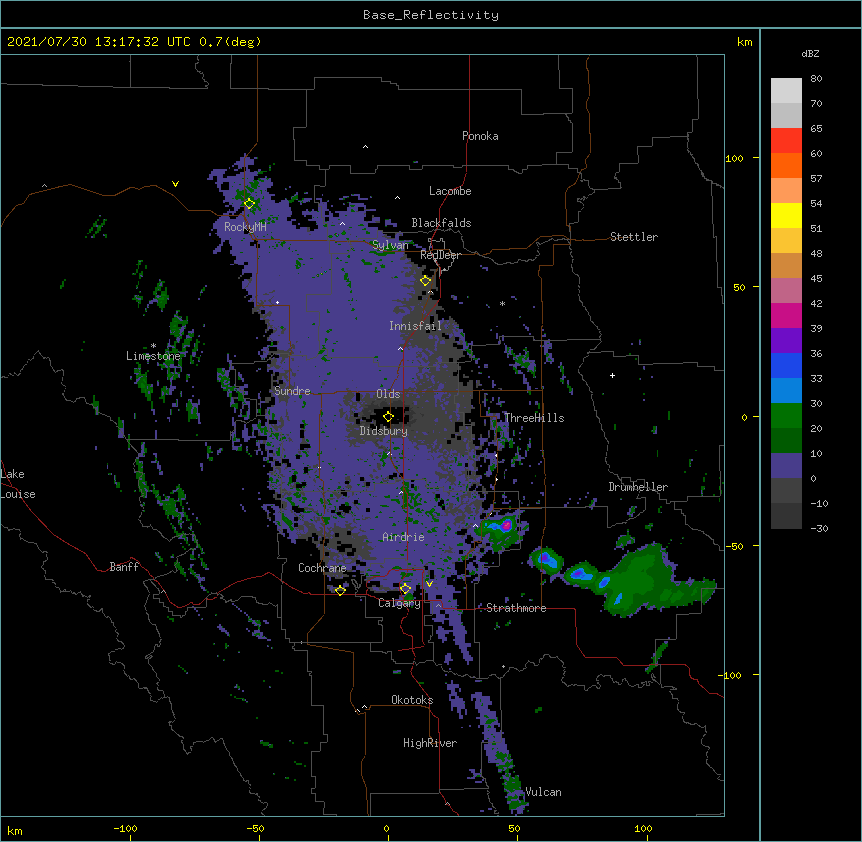Click the Stettler city label

pyautogui.click(x=634, y=237)
